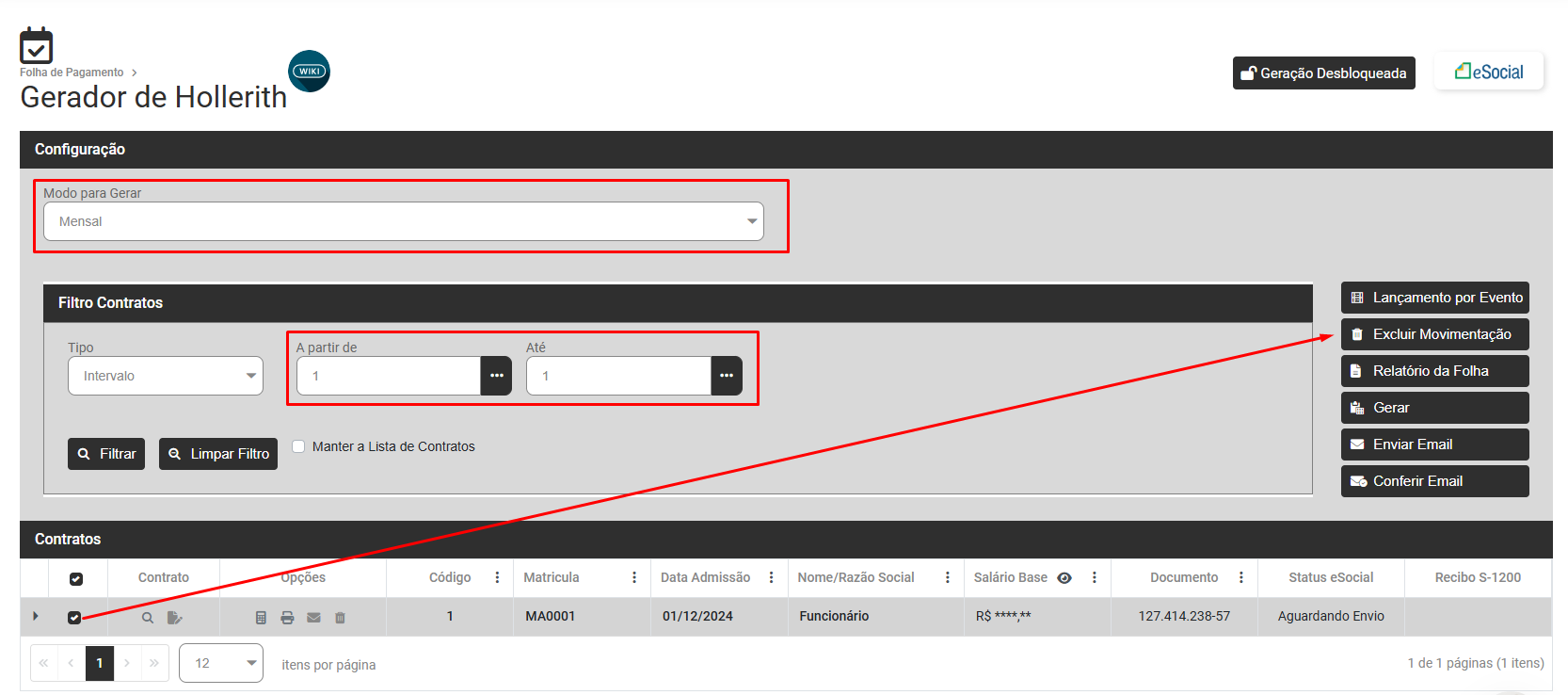Print hollerith for row MA0001
This screenshot has width=1568, height=695.
(x=287, y=618)
